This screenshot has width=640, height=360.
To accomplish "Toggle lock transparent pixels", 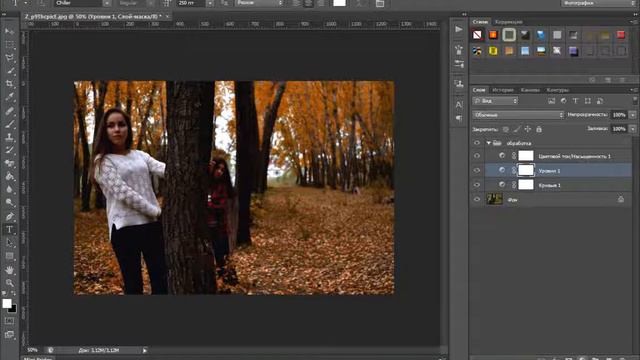I will click(506, 129).
